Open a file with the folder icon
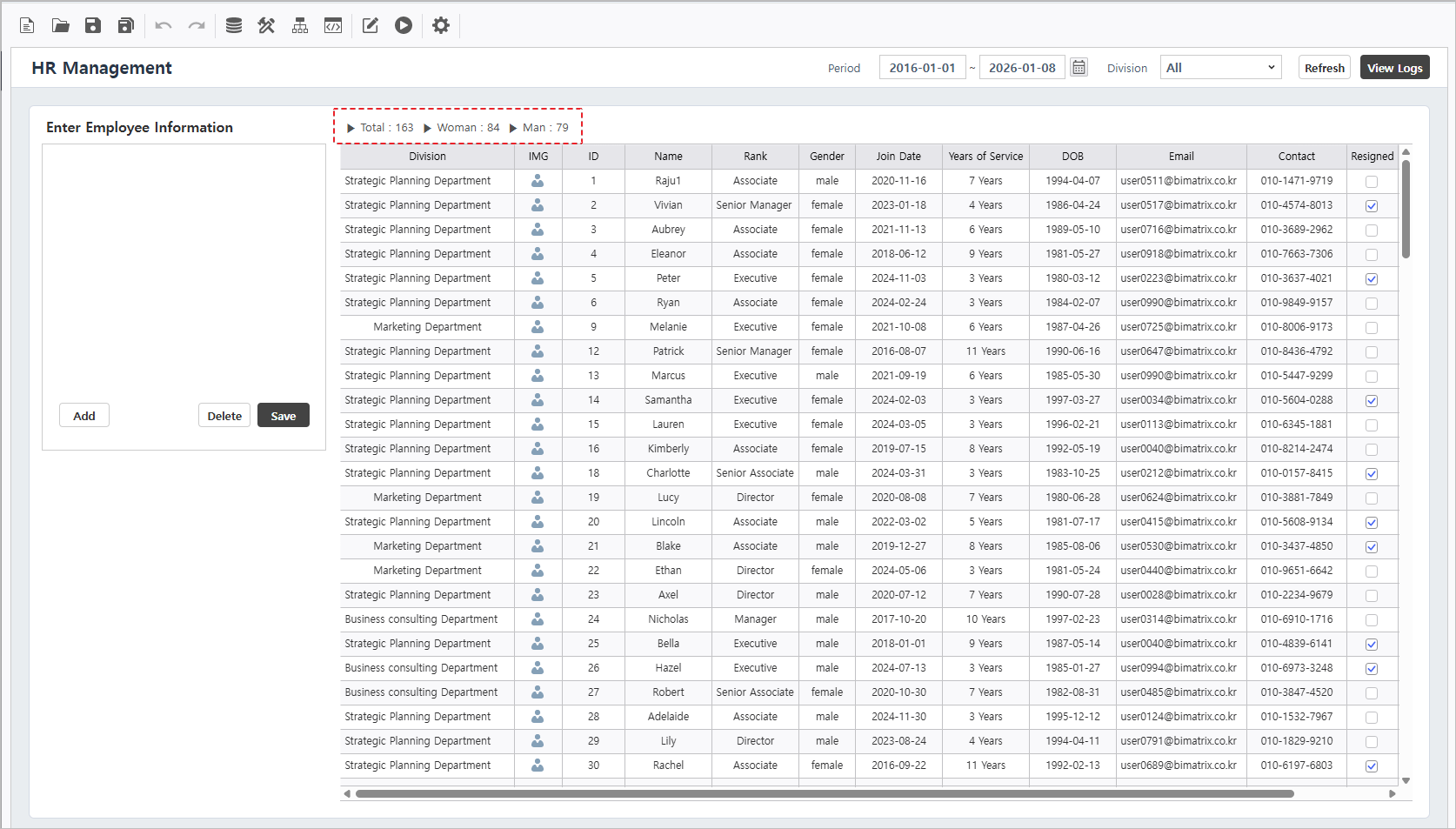Image resolution: width=1456 pixels, height=829 pixels. [x=60, y=25]
